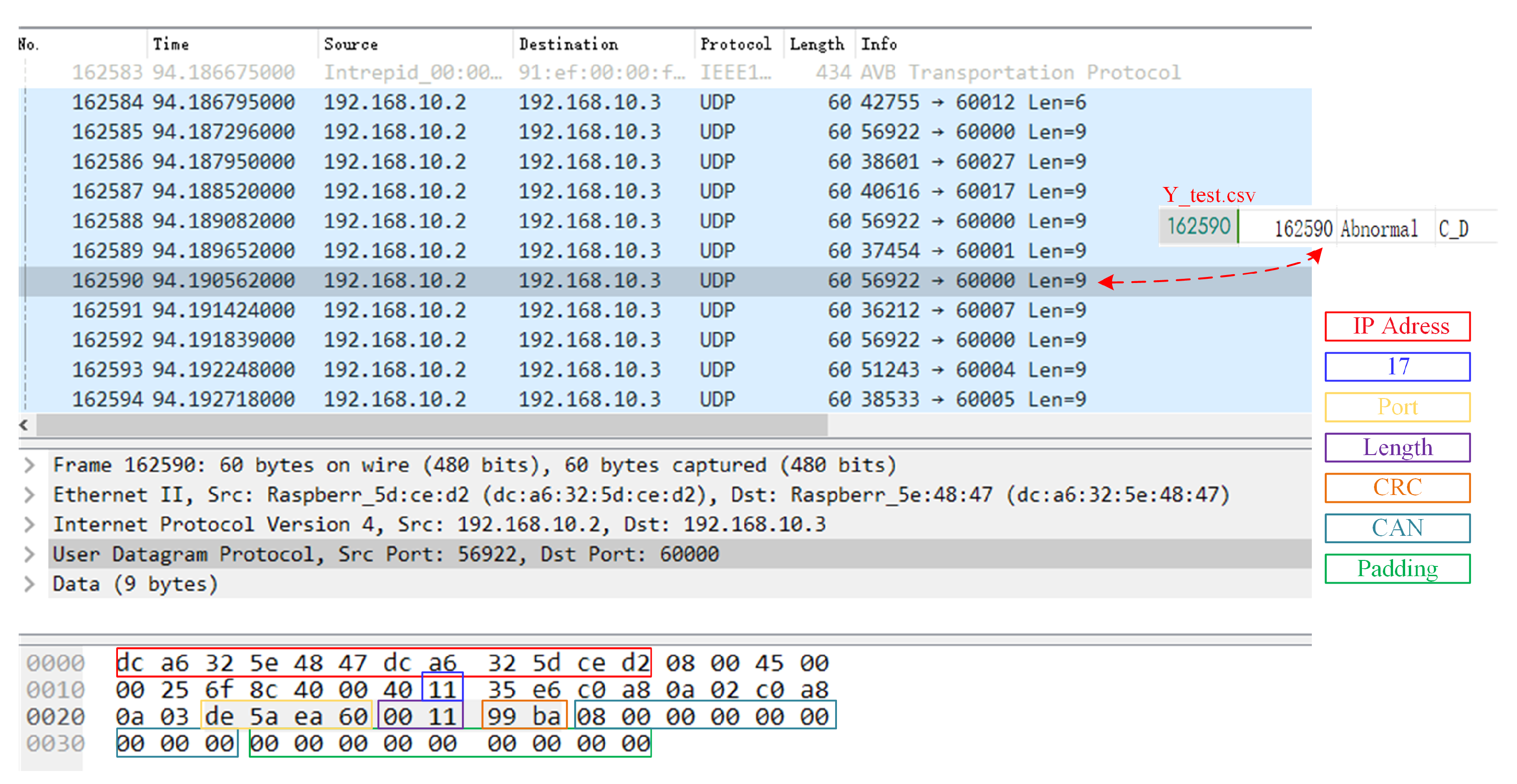Expand Internet Protocol Version 4 row

[x=29, y=524]
